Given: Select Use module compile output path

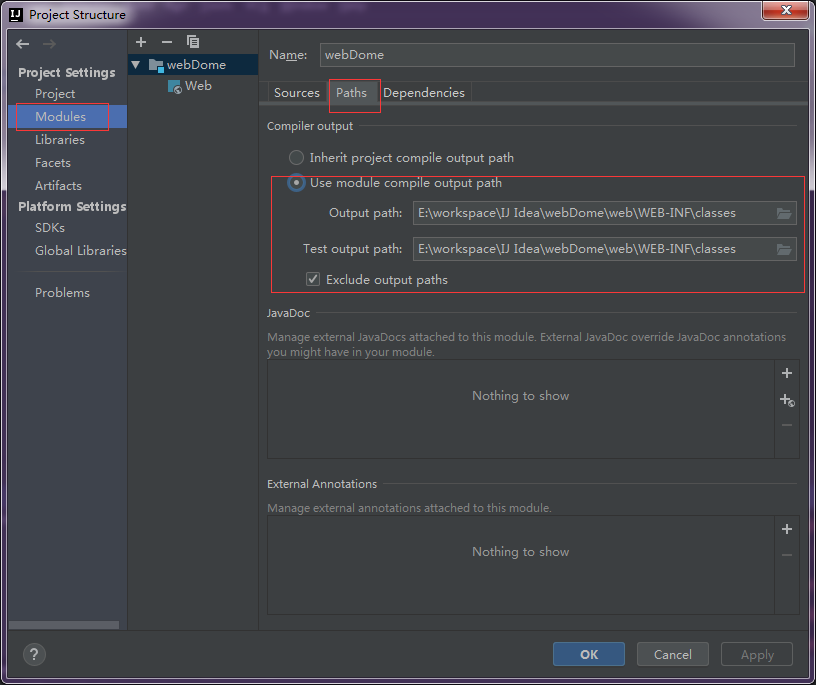Looking at the screenshot, I should tap(295, 182).
